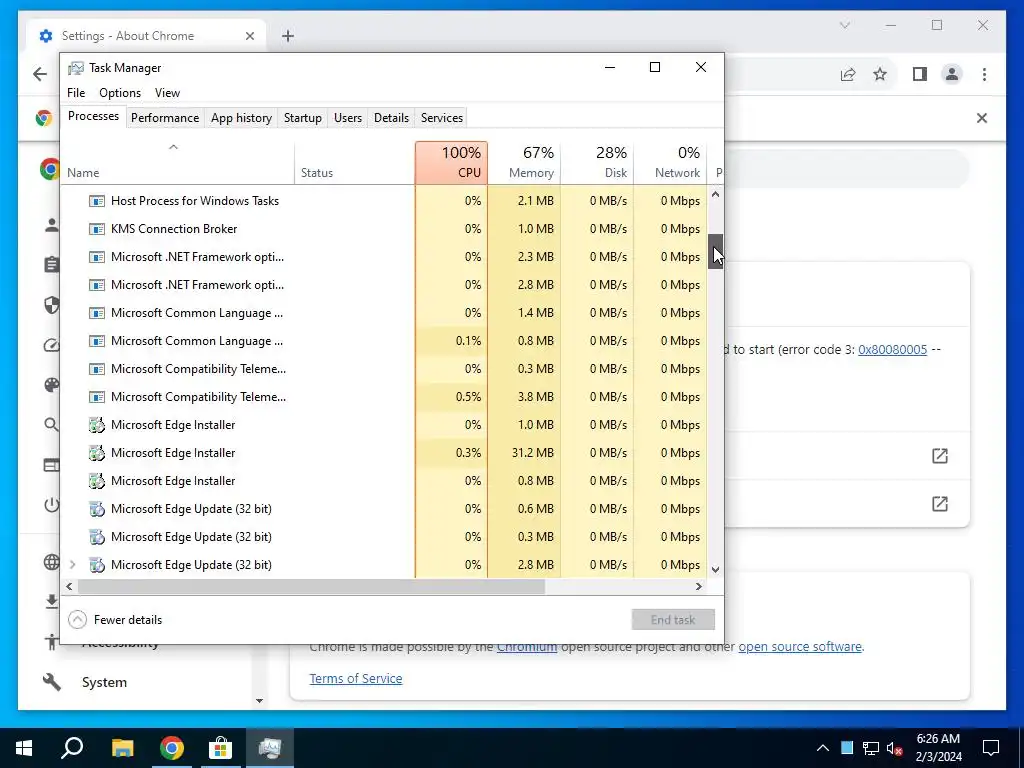The width and height of the screenshot is (1024, 768).
Task: Open the open source software link
Action: coord(800,647)
